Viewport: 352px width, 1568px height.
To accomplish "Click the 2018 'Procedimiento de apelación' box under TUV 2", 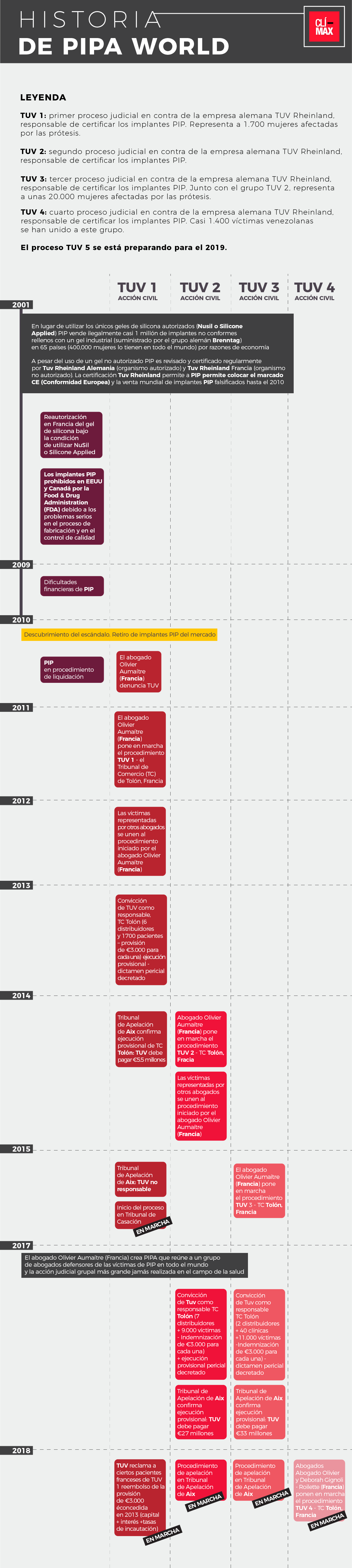I will [x=200, y=1480].
